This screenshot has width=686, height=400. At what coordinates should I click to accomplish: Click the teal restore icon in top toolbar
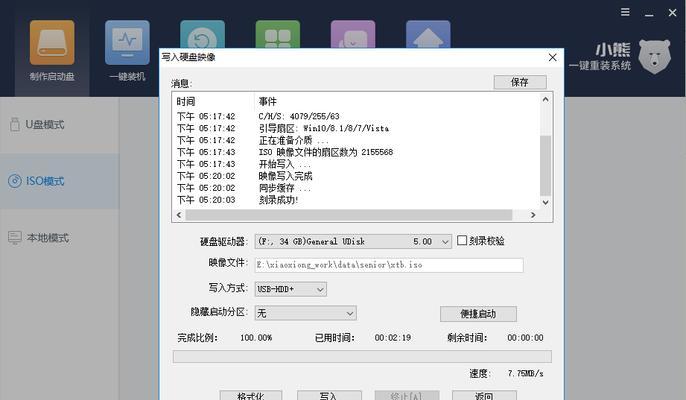coord(203,34)
